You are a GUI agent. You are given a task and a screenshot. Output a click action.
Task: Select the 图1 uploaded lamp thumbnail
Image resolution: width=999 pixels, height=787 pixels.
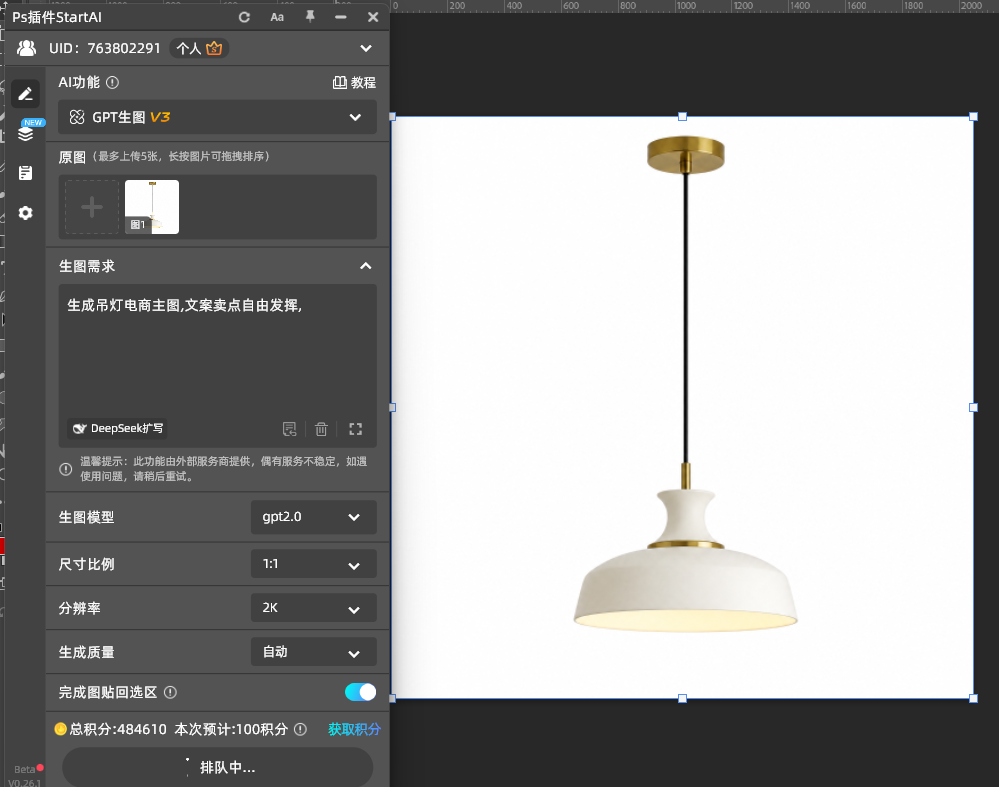(152, 207)
